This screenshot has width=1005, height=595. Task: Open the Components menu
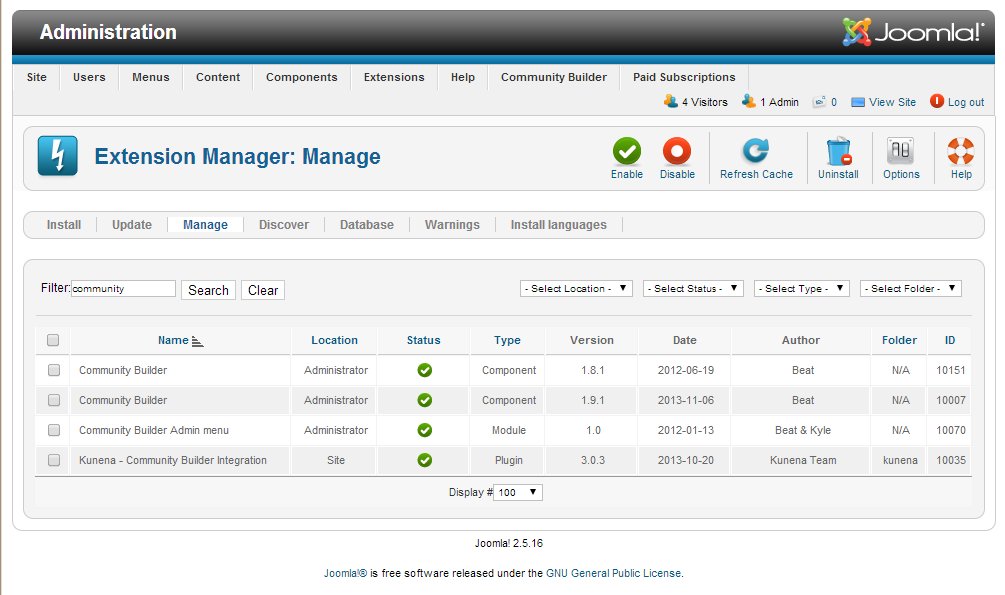click(x=302, y=77)
